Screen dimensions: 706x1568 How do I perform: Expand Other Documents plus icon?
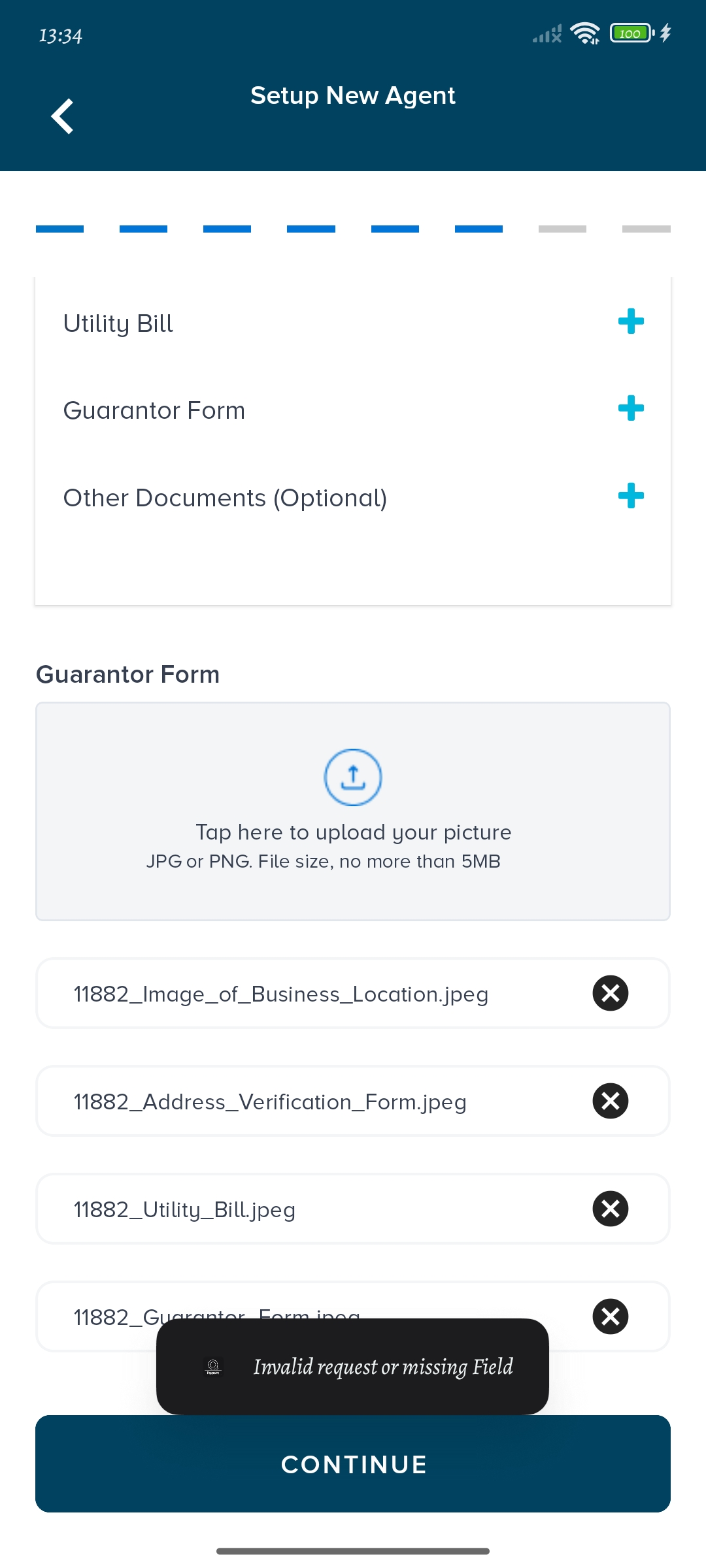tap(631, 496)
